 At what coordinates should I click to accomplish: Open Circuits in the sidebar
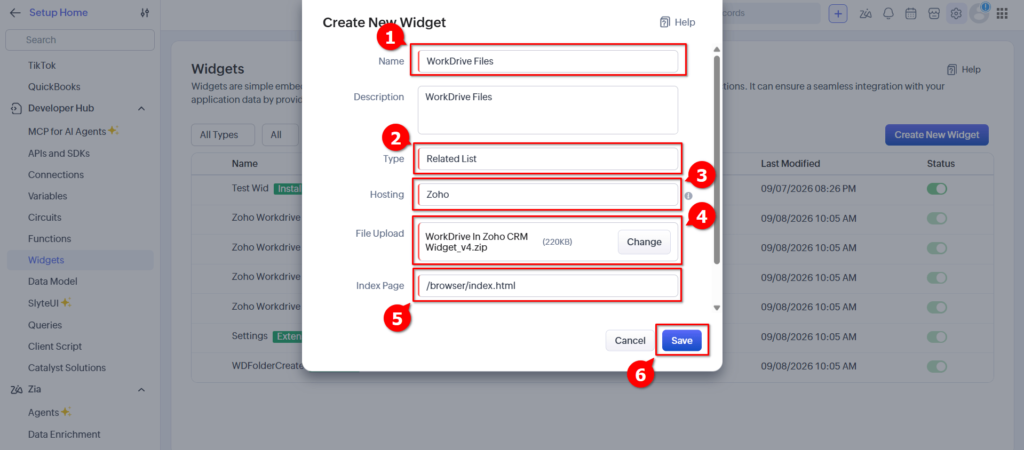[x=44, y=217]
